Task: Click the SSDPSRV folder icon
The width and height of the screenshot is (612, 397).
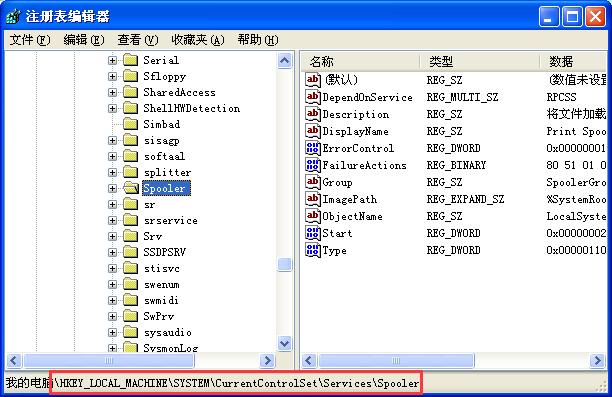Action: coord(130,252)
